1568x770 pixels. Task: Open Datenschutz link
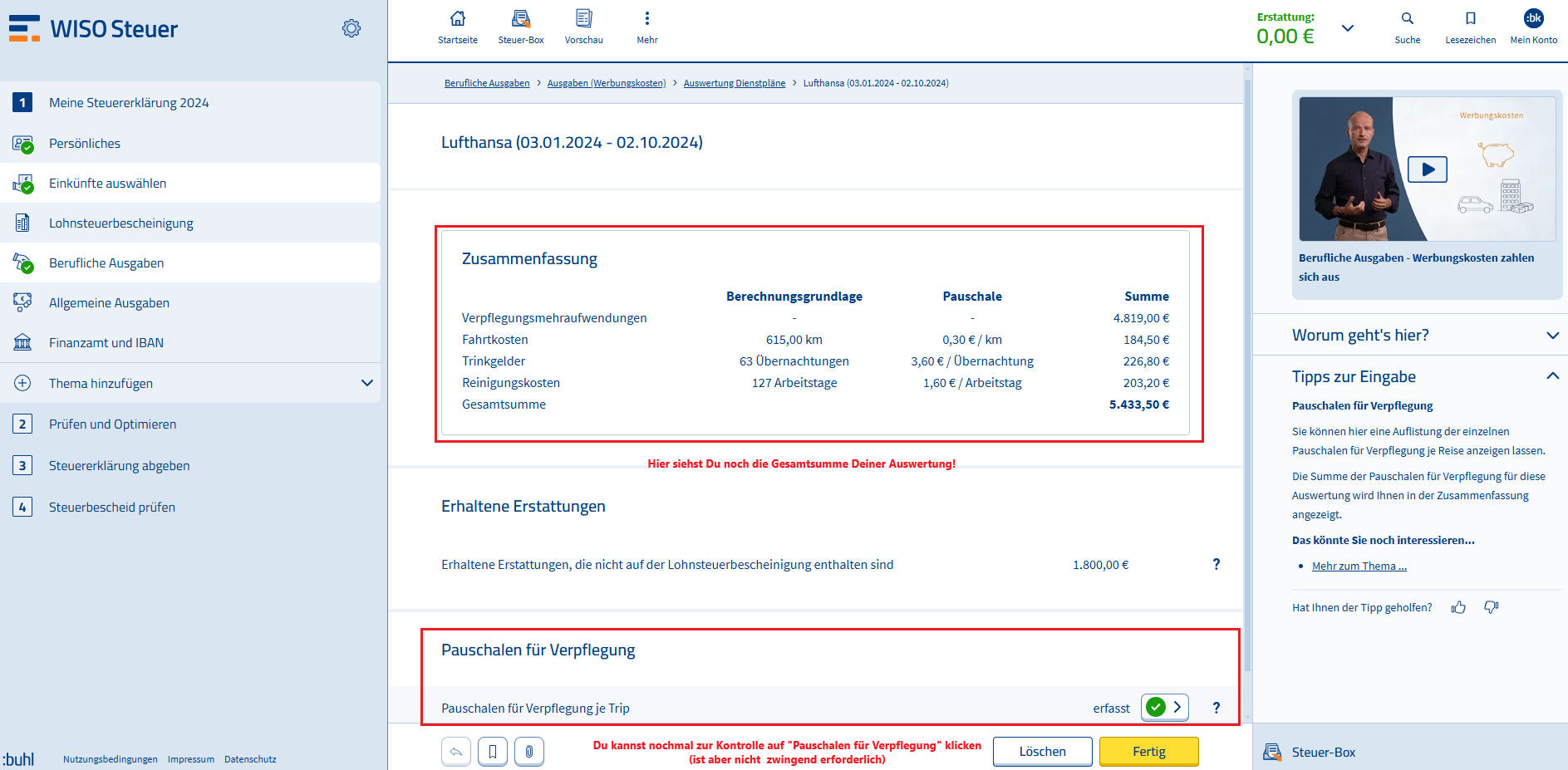point(250,759)
